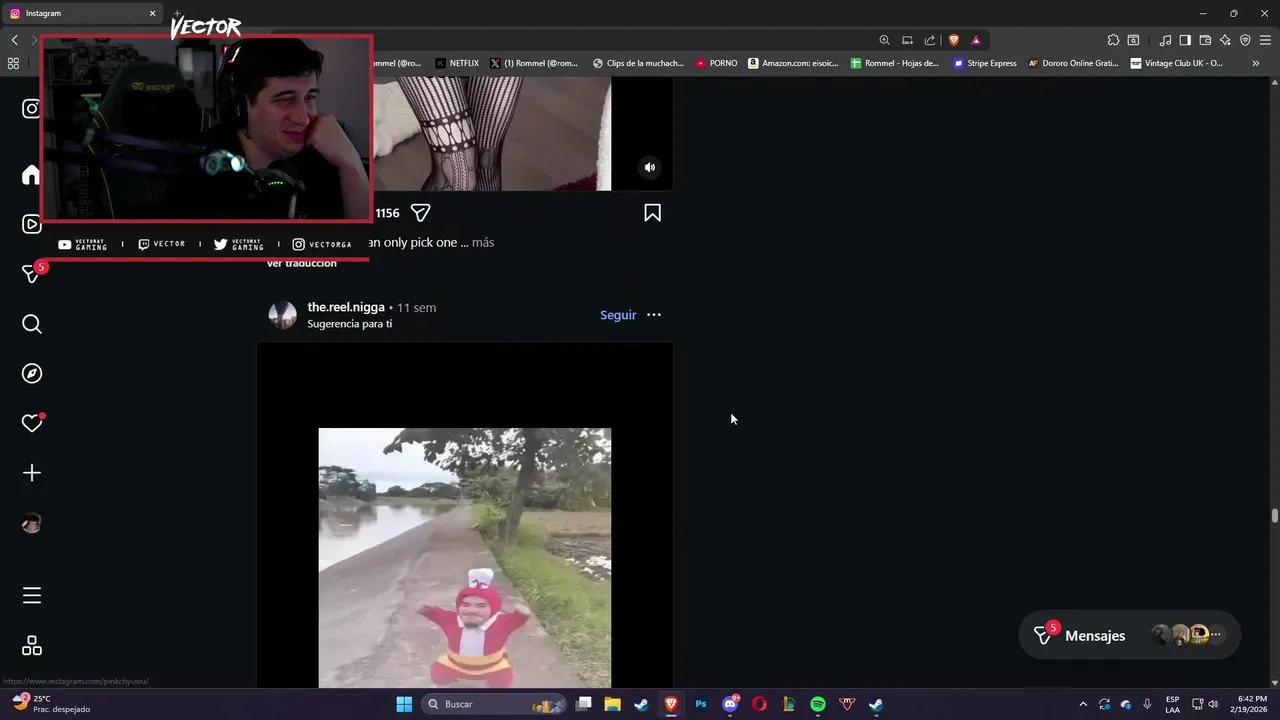
Task: Open 'Amazon.com: eisoic...' bookmark
Action: (795, 63)
